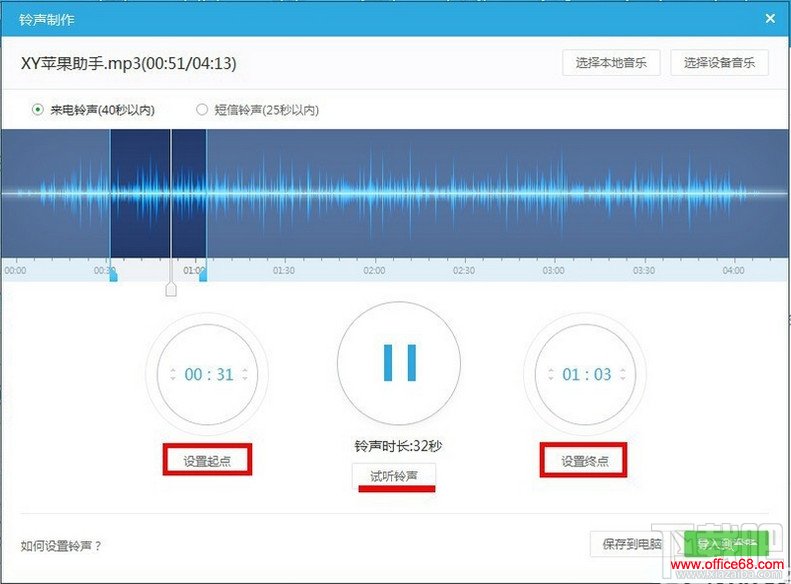
Task: Click the 铃声时长:32秒 duration text
Action: pos(398,446)
